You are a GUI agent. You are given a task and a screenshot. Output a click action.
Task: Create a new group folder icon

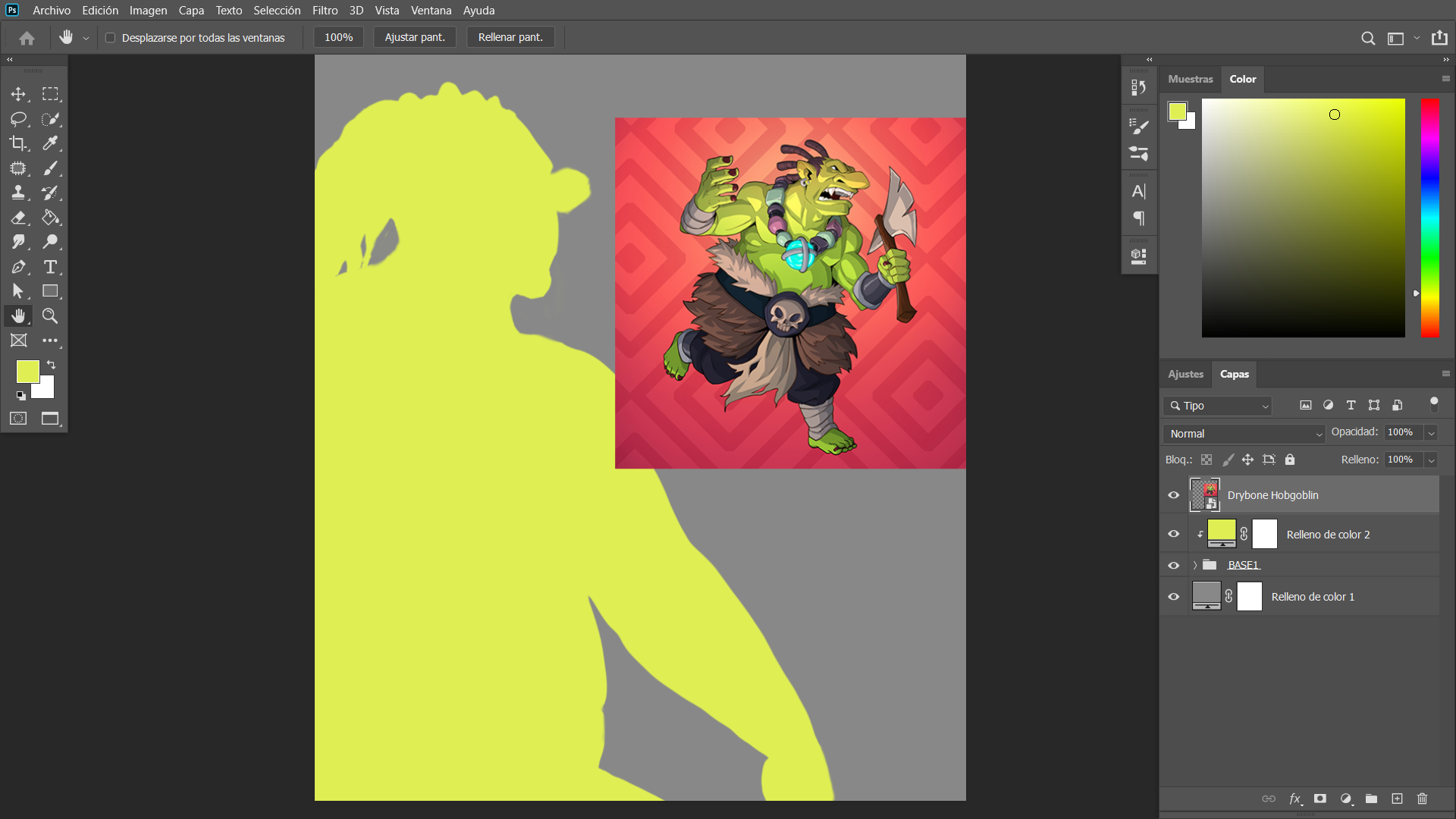click(1371, 799)
